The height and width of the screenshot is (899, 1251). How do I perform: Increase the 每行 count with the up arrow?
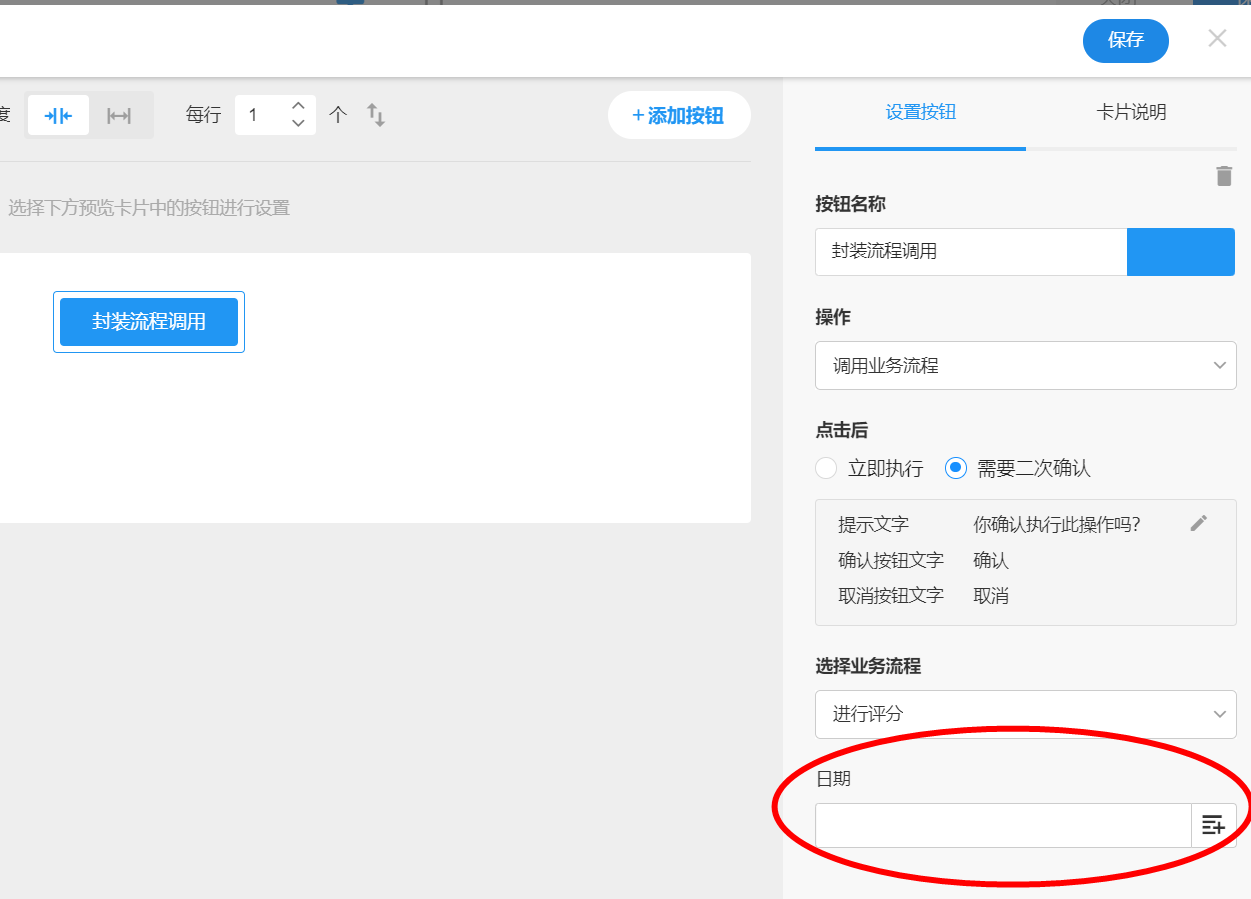pyautogui.click(x=298, y=106)
